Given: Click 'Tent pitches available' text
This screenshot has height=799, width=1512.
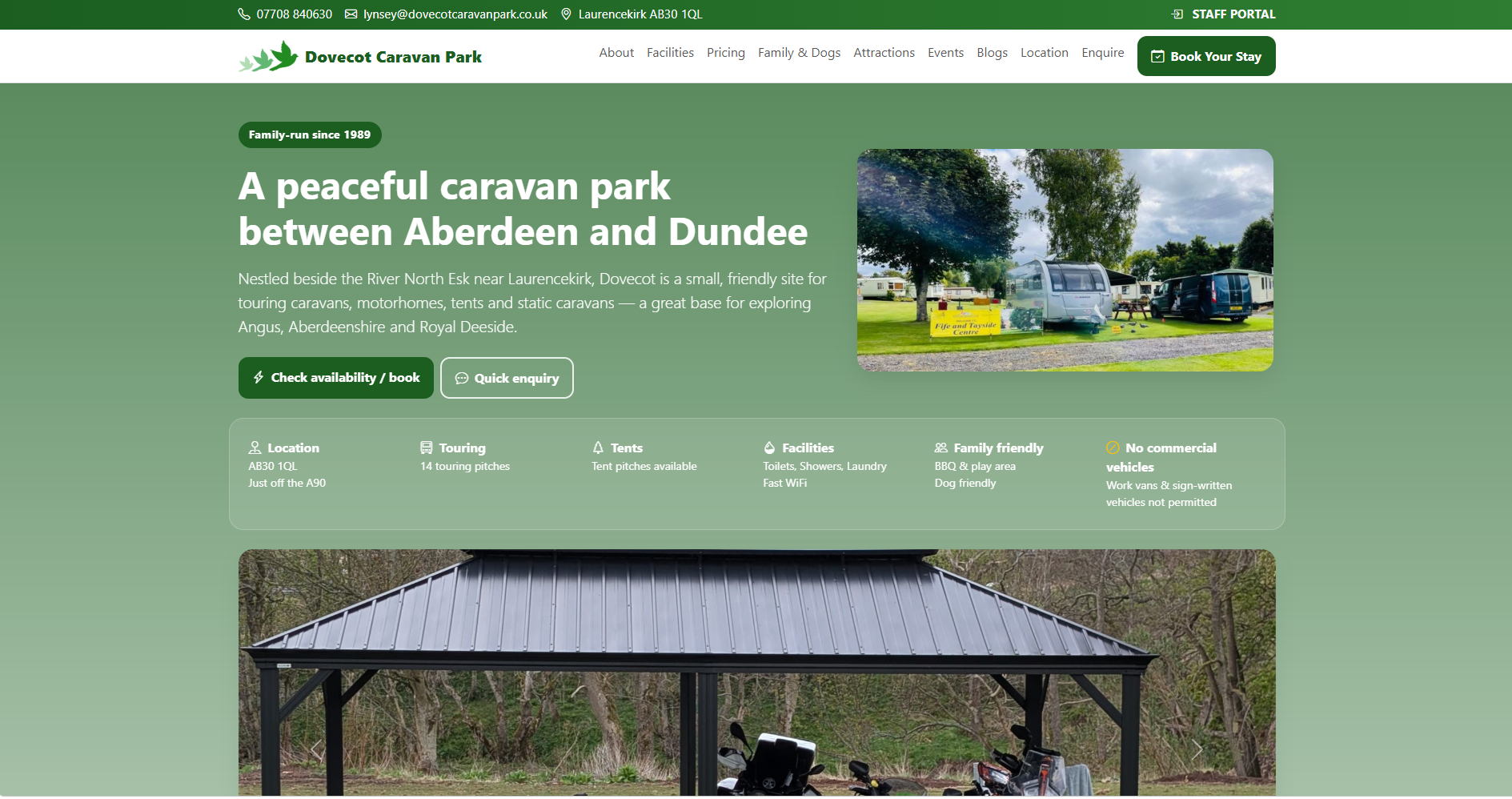Looking at the screenshot, I should [x=644, y=467].
